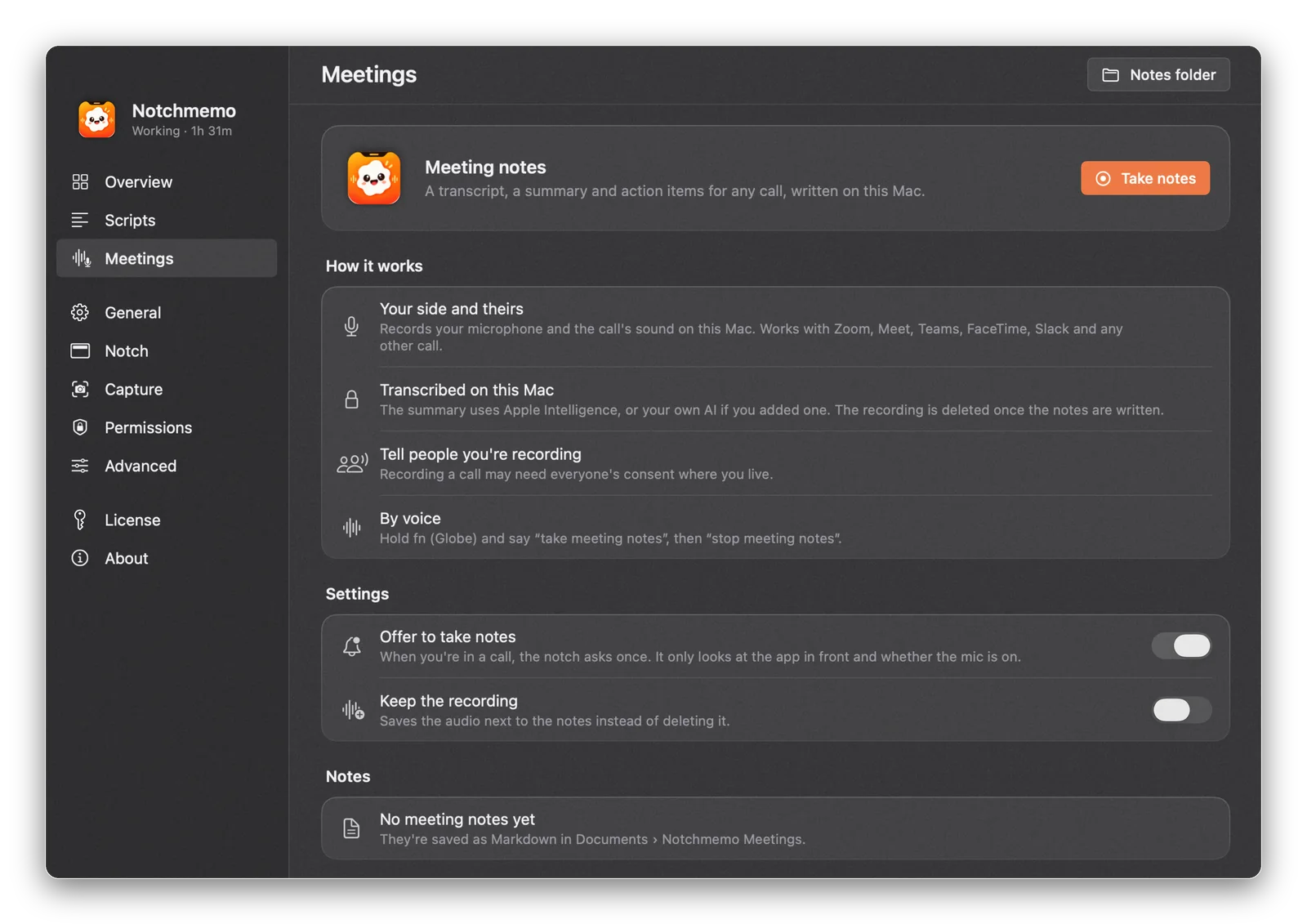Disable the Offer to take notes switch

click(1181, 645)
